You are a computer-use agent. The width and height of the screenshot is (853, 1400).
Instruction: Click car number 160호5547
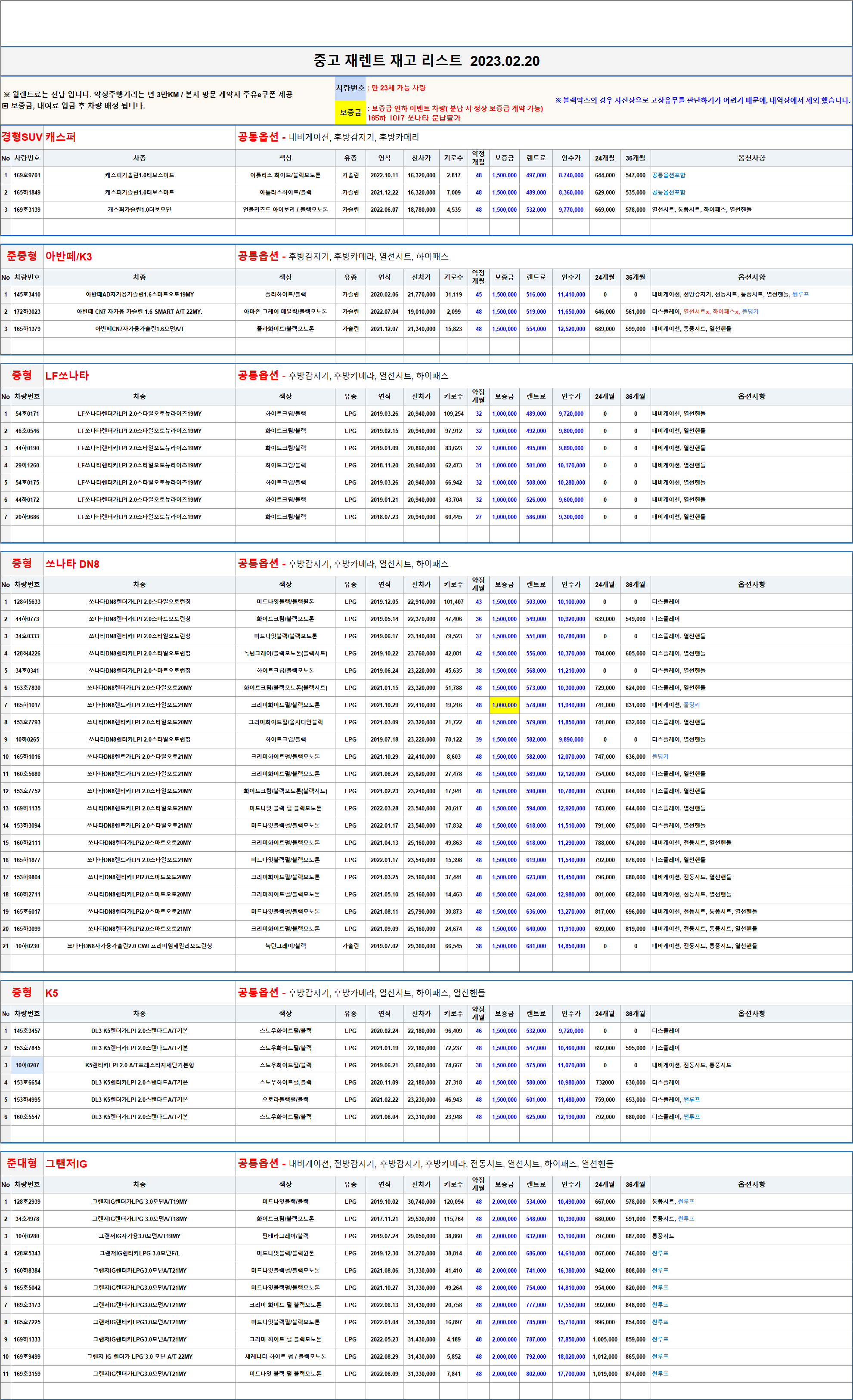(x=27, y=1117)
